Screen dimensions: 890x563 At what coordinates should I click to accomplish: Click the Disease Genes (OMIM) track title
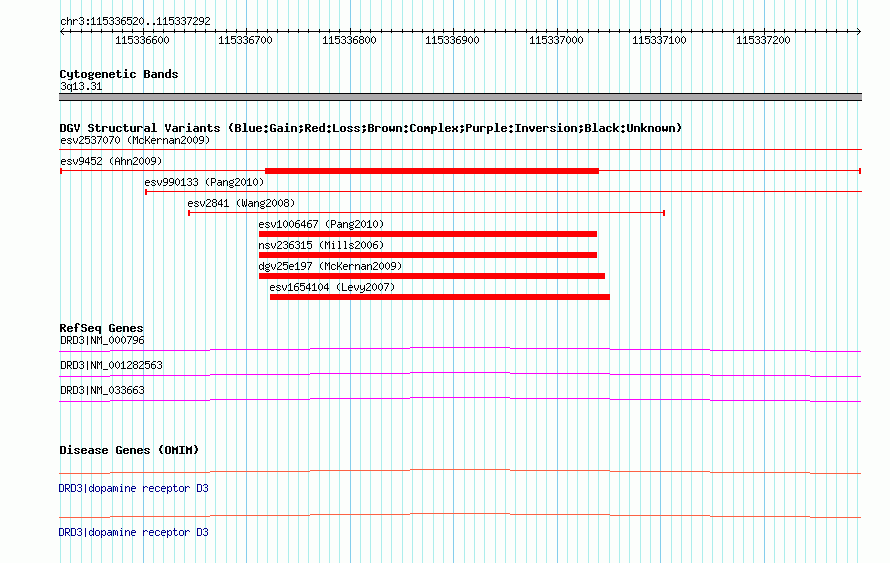point(129,449)
